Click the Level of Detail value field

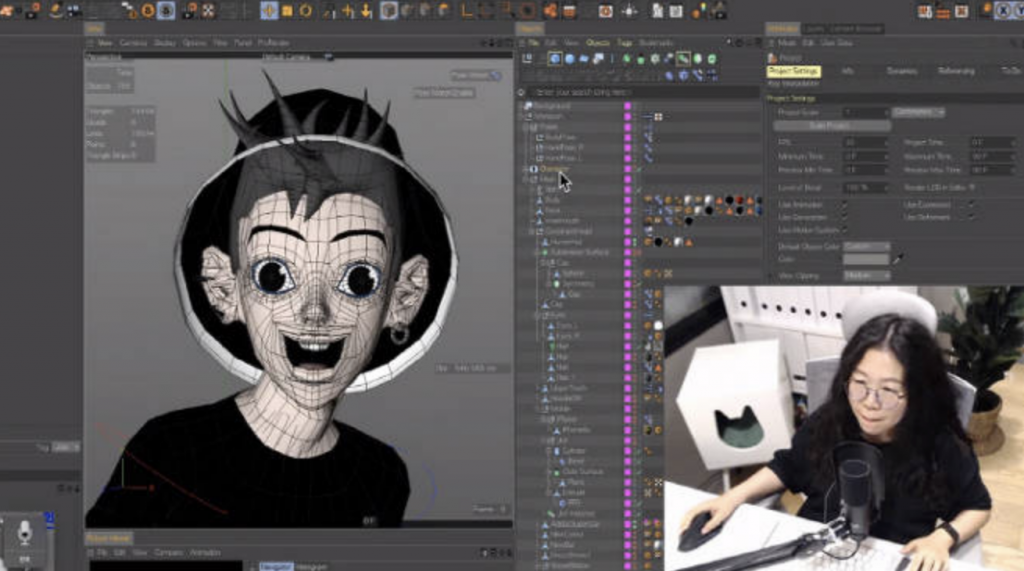[866, 188]
